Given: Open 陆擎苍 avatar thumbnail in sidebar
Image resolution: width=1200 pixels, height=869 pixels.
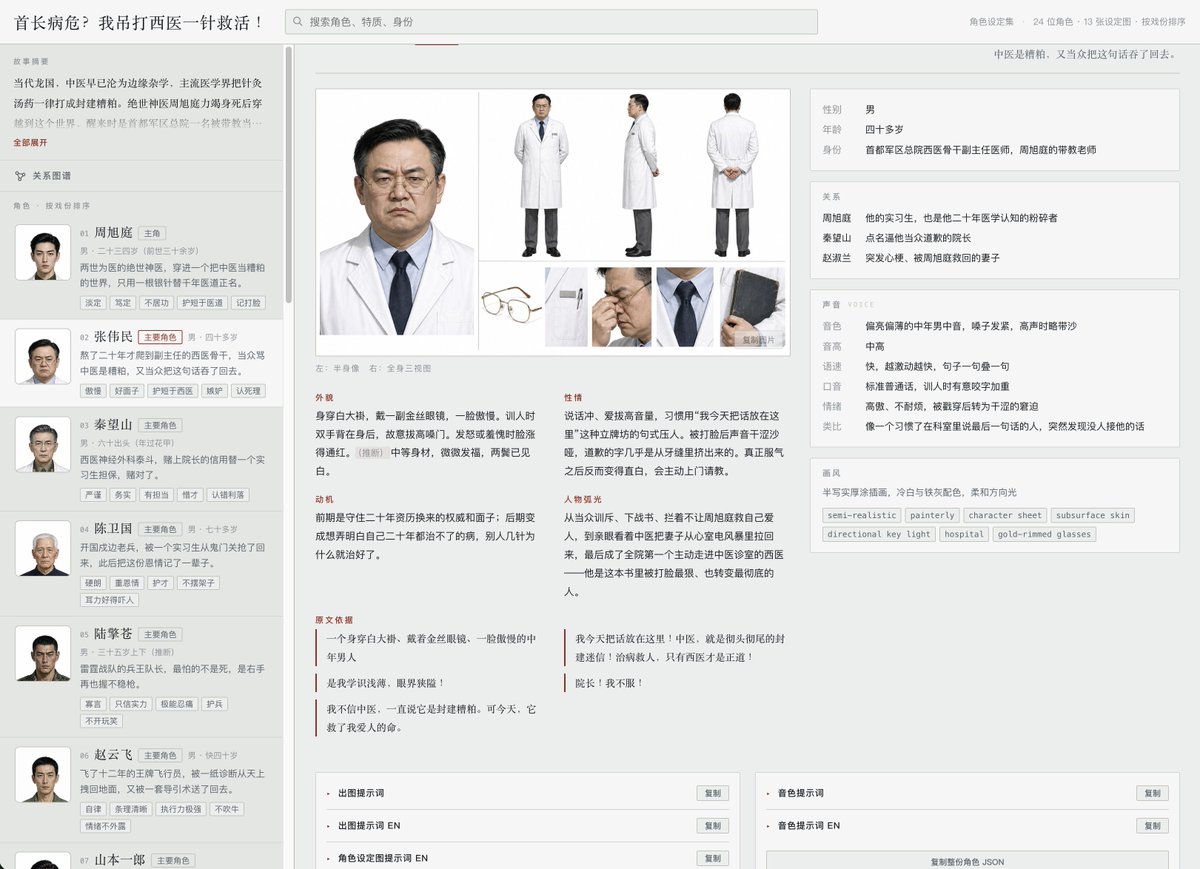Looking at the screenshot, I should click(x=43, y=653).
